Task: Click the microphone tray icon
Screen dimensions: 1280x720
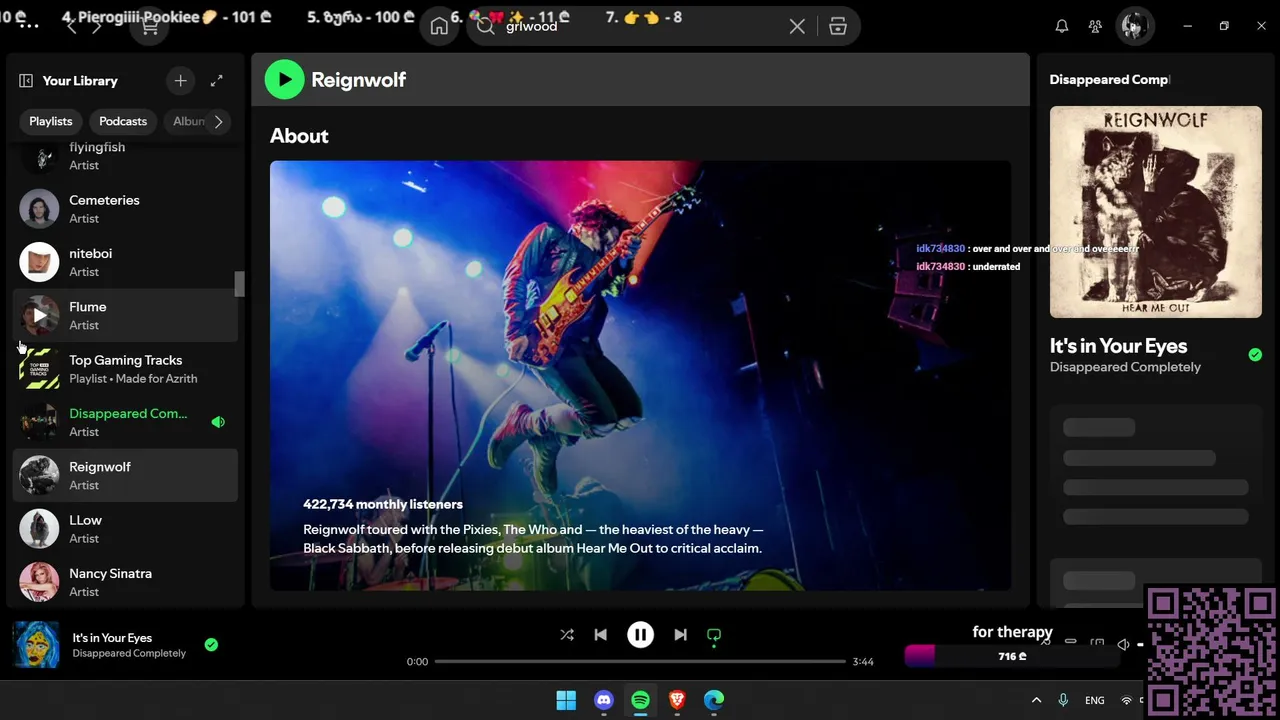Action: click(x=1063, y=700)
